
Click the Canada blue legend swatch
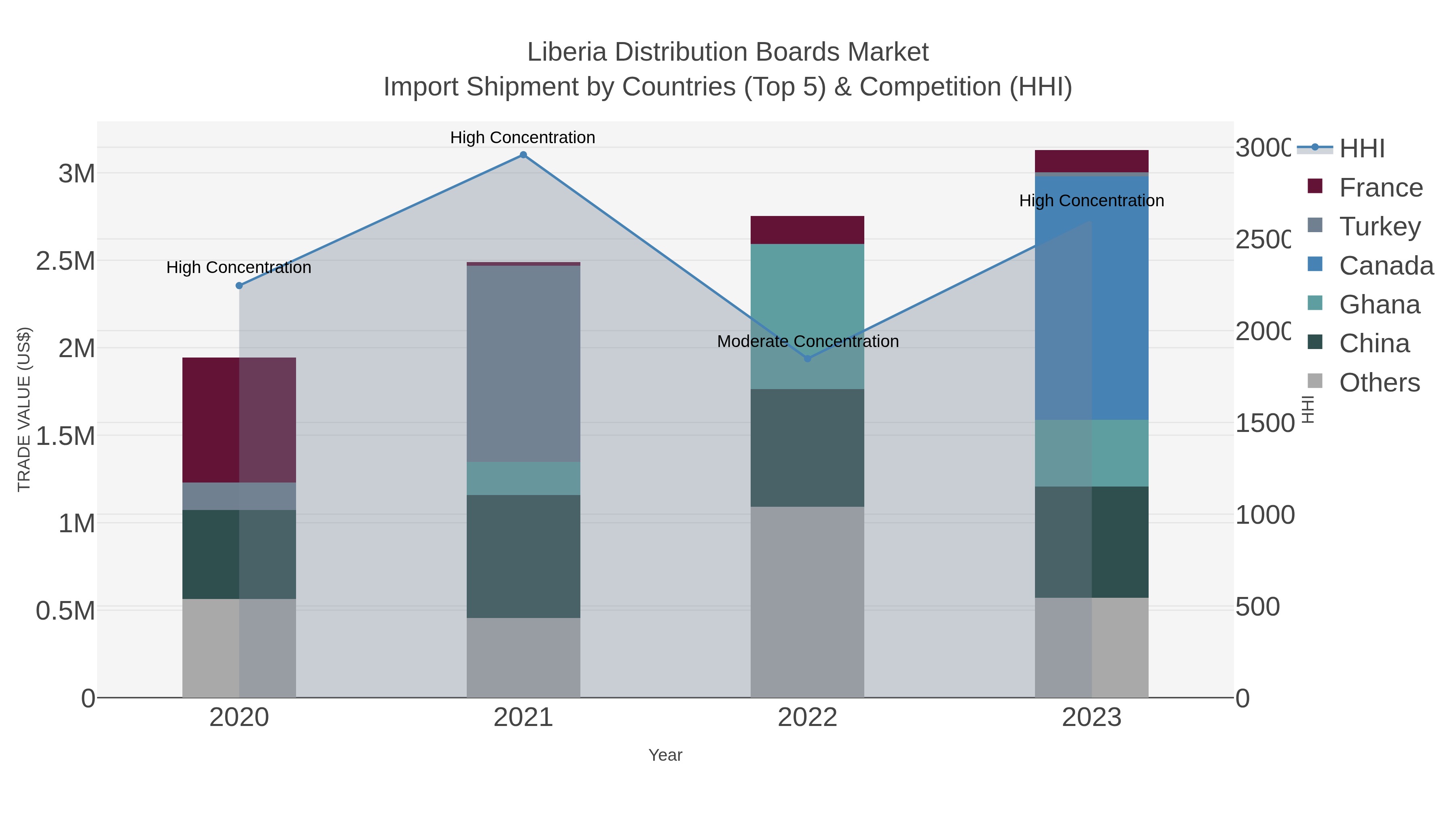[x=1315, y=264]
